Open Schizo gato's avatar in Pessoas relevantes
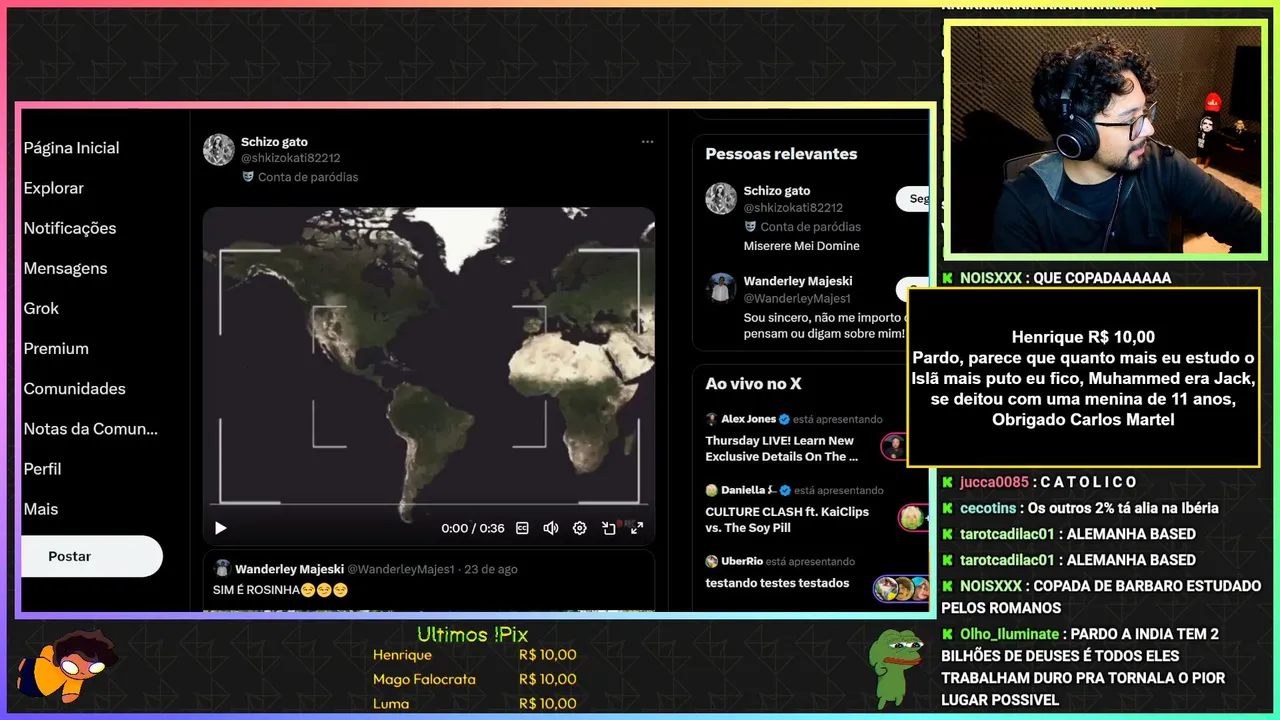Image resolution: width=1280 pixels, height=720 pixels. tap(721, 198)
